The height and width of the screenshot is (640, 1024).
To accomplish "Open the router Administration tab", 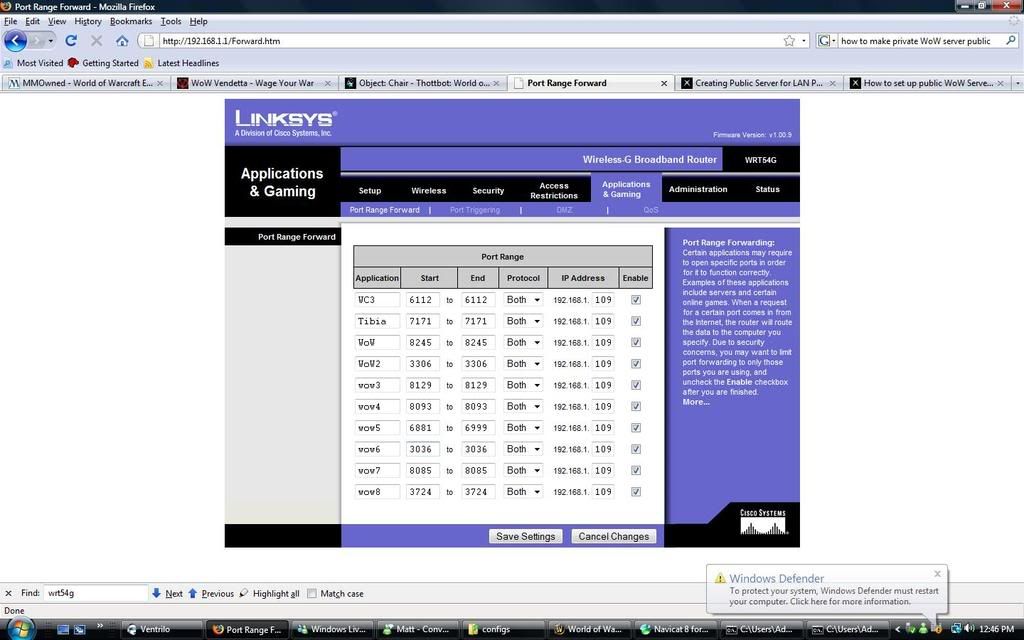I will coord(697,189).
